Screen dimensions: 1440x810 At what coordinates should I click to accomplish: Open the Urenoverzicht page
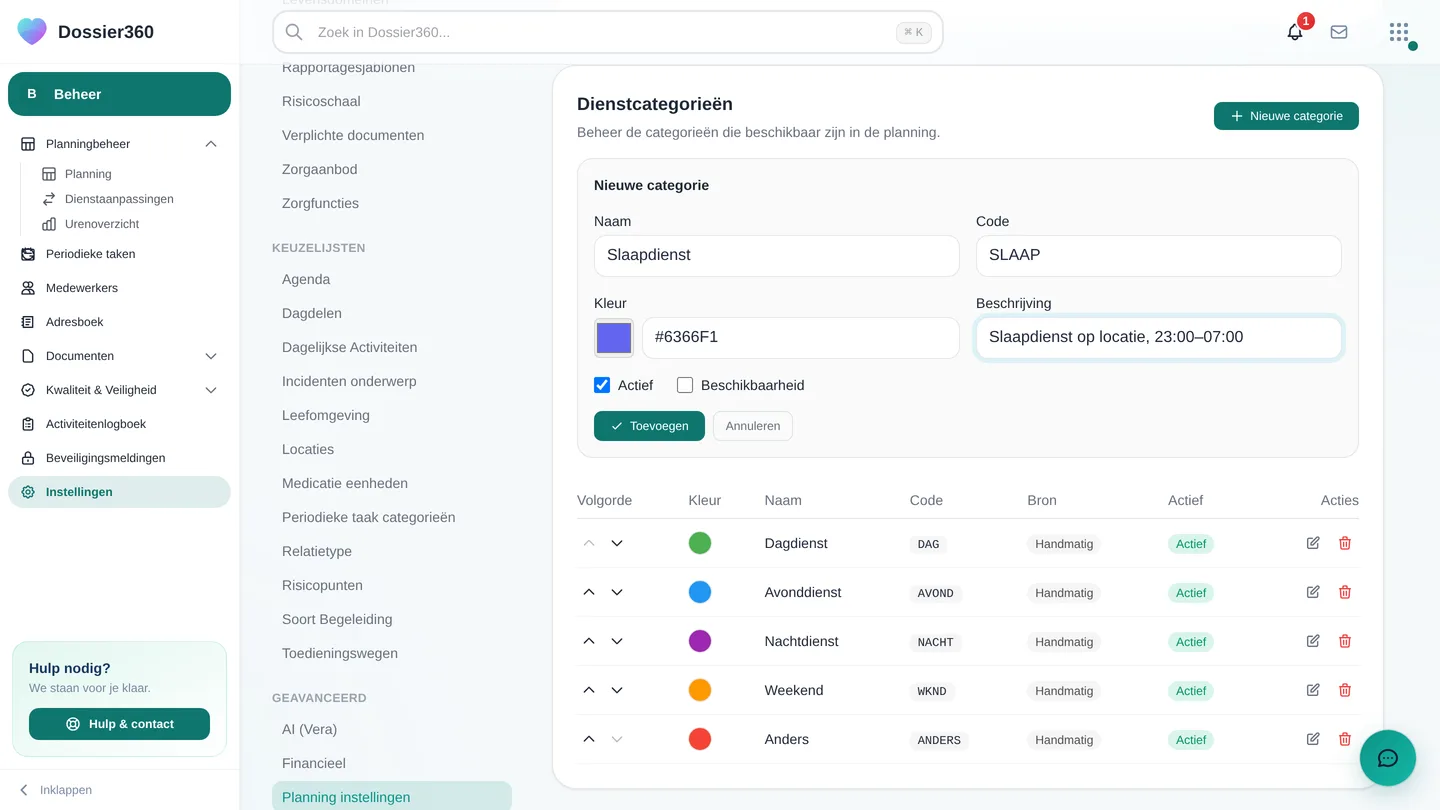coord(101,224)
